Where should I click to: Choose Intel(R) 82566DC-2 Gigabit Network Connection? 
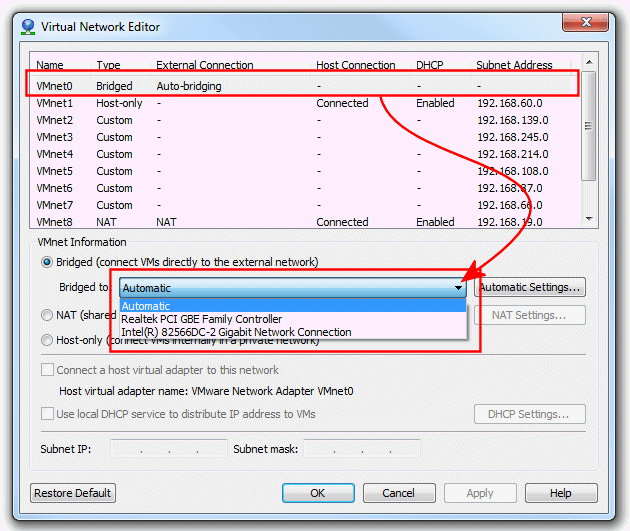point(293,332)
